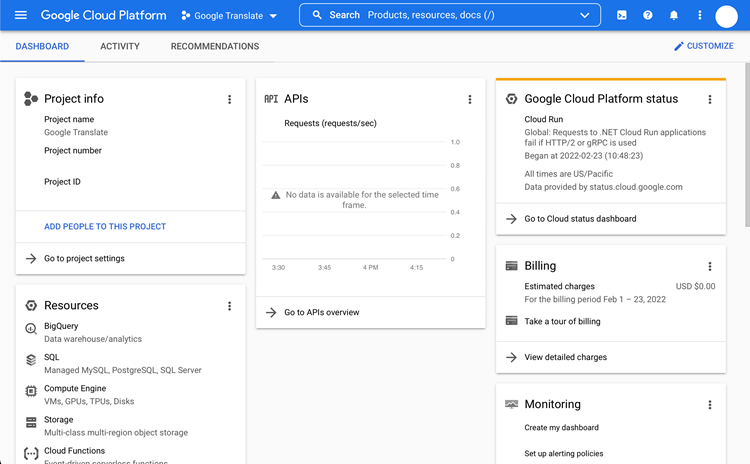Activate Cloud Shell terminal icon
750x464 pixels.
pyautogui.click(x=621, y=15)
